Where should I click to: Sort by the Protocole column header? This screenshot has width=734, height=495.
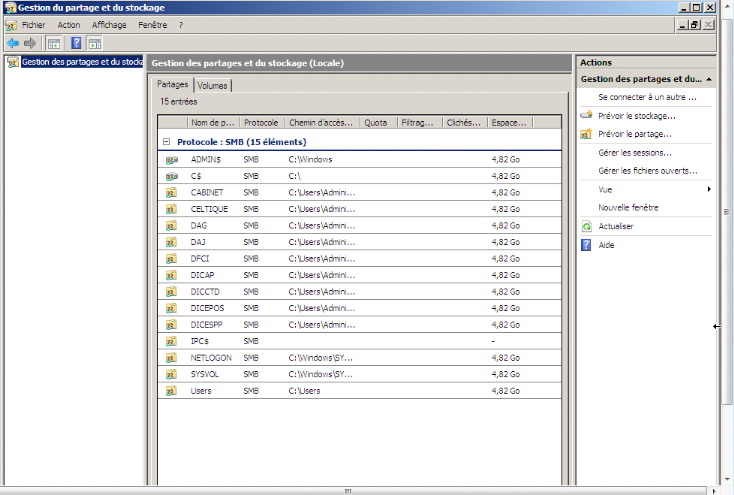coord(261,123)
